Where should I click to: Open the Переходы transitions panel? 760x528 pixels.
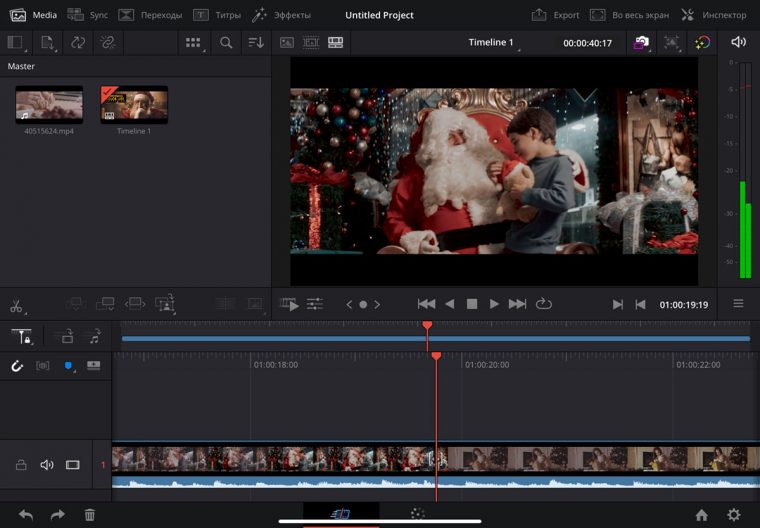click(150, 15)
